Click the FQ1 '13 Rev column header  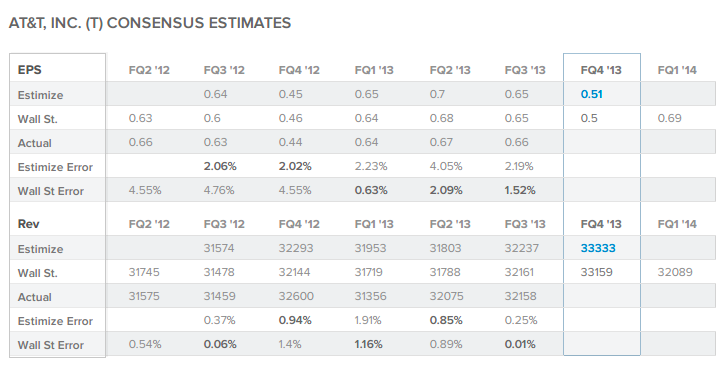tap(374, 224)
